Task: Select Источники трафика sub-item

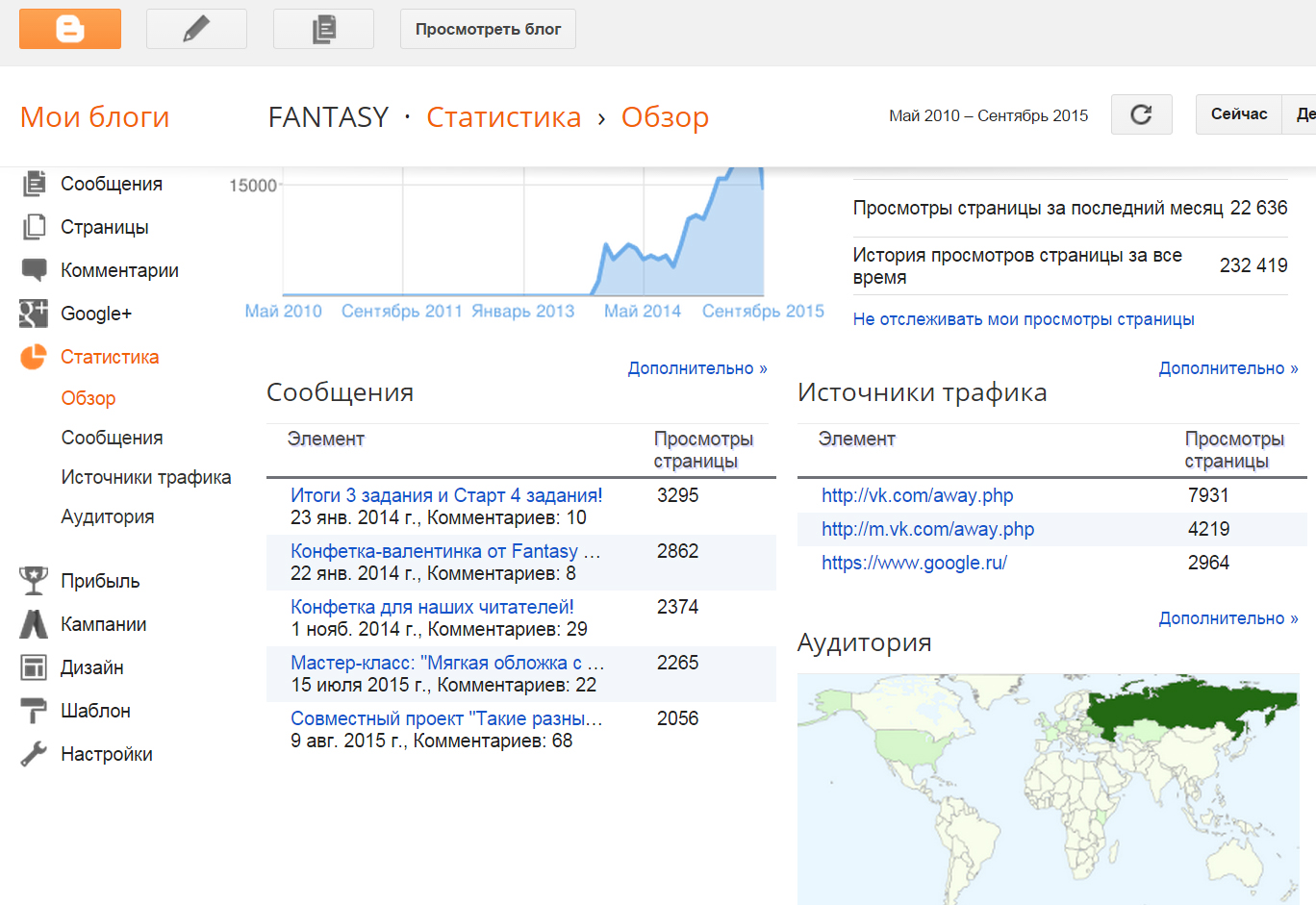Action: [146, 477]
